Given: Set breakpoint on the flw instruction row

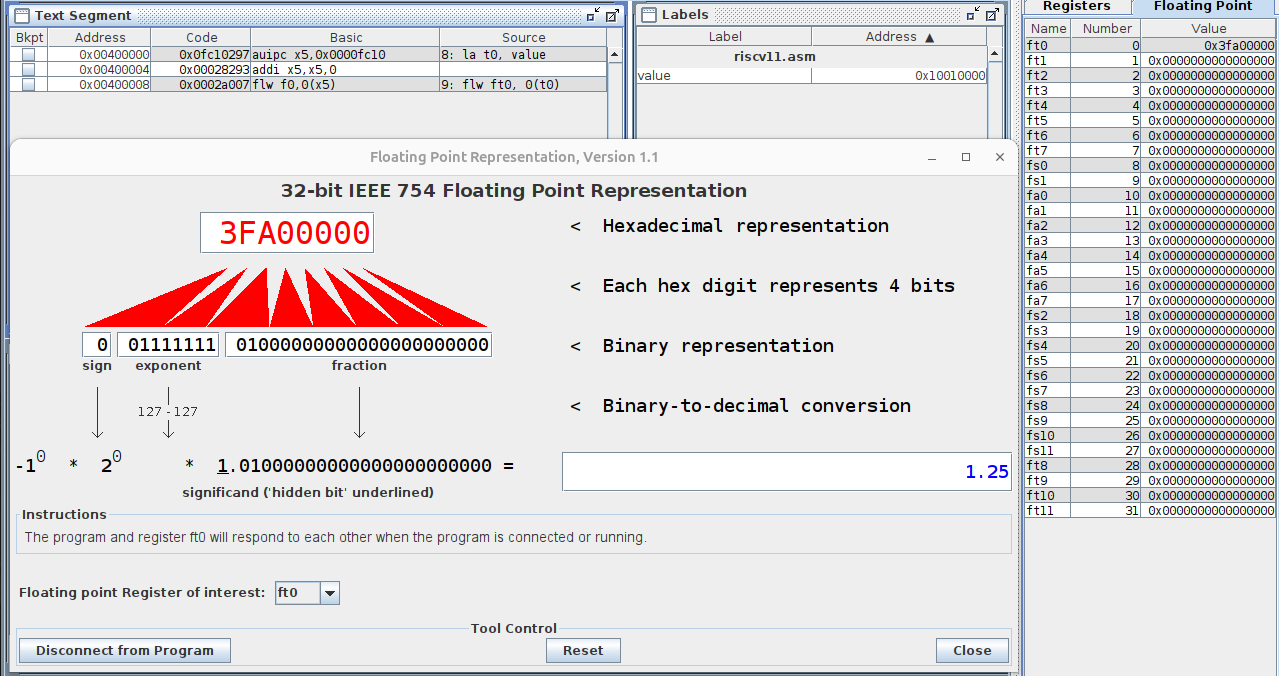Looking at the screenshot, I should click(28, 85).
